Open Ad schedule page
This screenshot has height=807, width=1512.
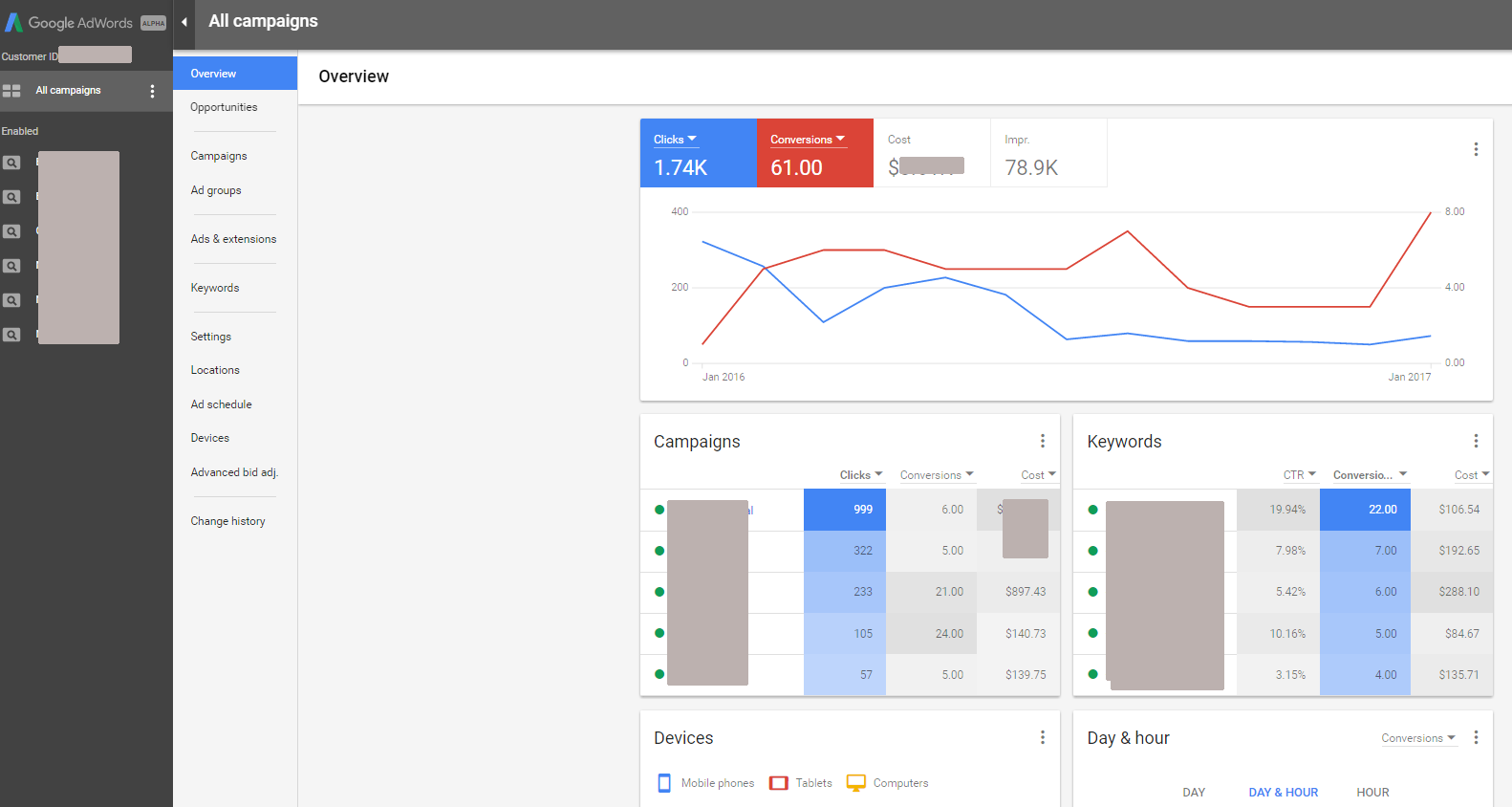tap(222, 404)
